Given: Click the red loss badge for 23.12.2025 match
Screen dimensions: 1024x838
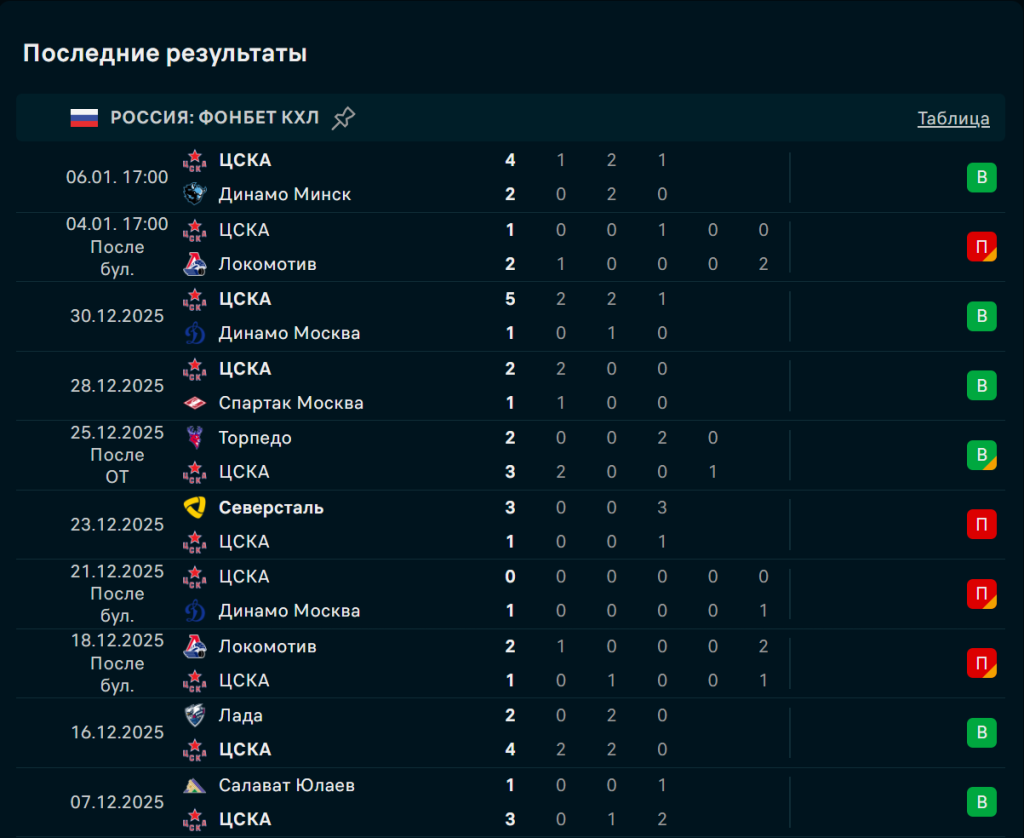Looking at the screenshot, I should pos(981,524).
